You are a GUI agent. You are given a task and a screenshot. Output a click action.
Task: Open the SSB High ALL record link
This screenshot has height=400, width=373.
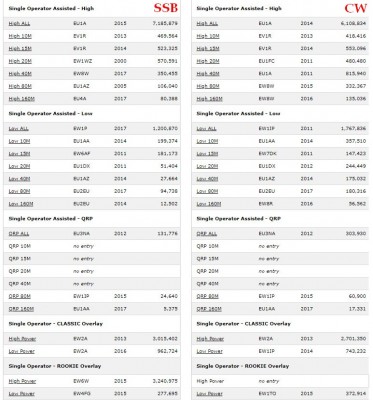pyautogui.click(x=19, y=24)
